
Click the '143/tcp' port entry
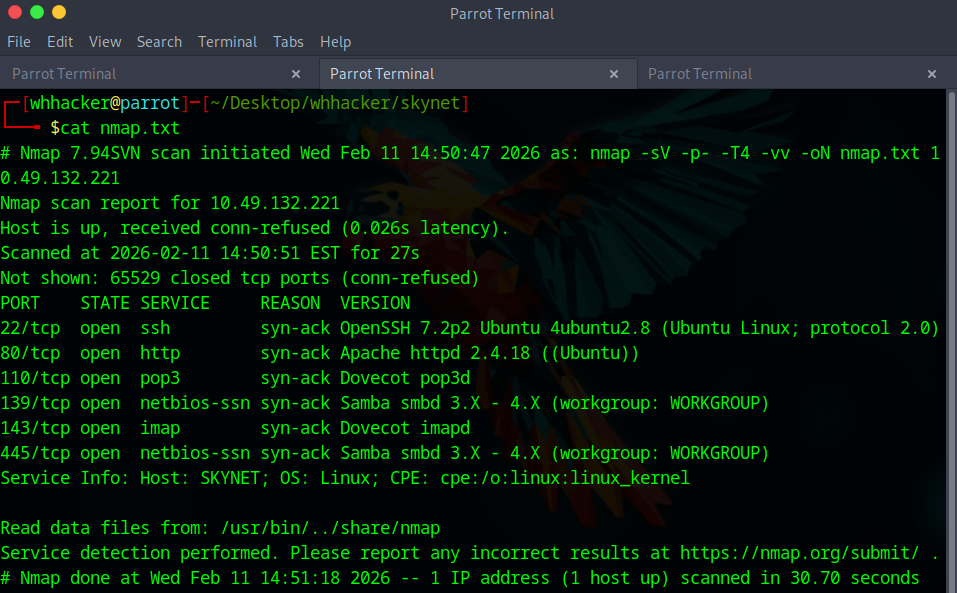(x=35, y=428)
